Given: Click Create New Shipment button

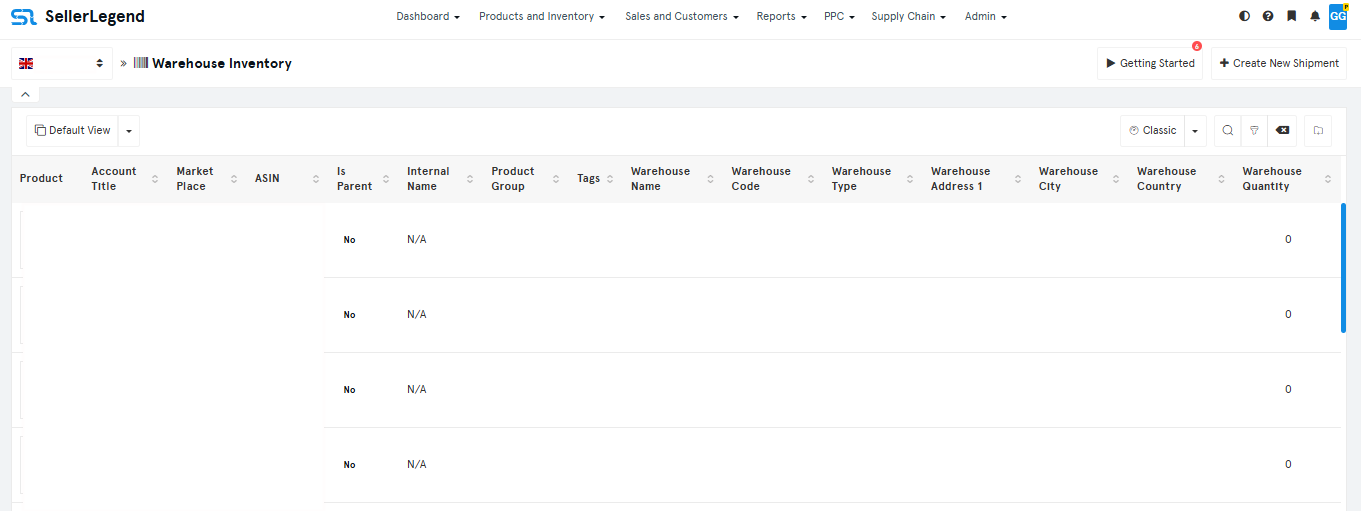Looking at the screenshot, I should pyautogui.click(x=1279, y=63).
